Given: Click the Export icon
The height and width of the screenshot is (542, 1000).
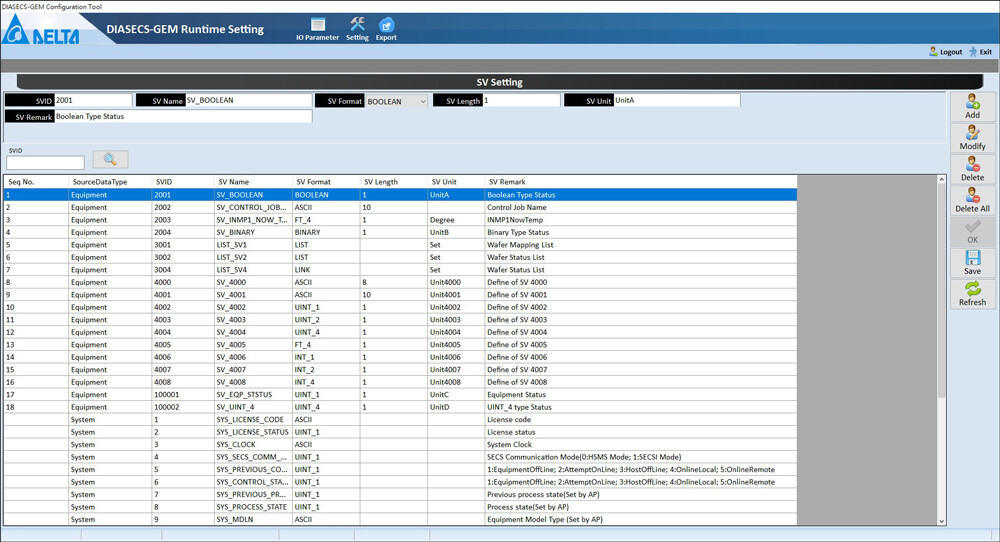Looking at the screenshot, I should [386, 28].
